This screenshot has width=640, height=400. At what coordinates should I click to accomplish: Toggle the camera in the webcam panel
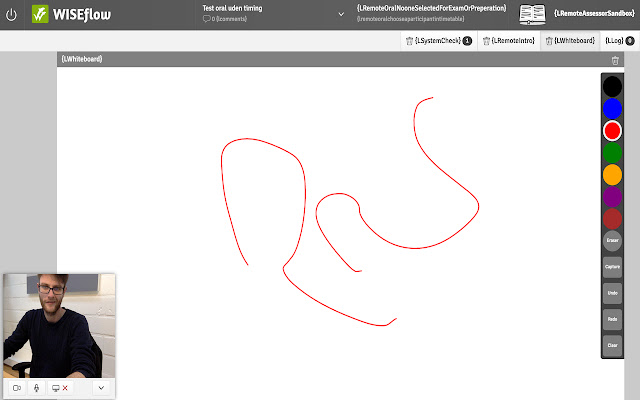point(17,388)
